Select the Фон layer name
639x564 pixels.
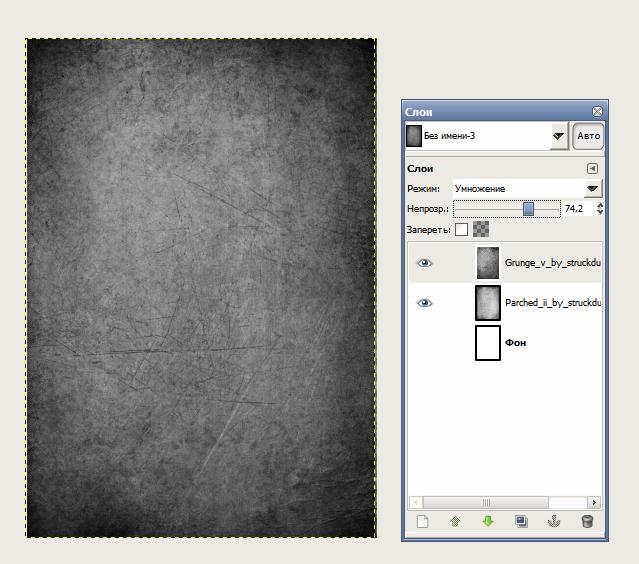516,343
